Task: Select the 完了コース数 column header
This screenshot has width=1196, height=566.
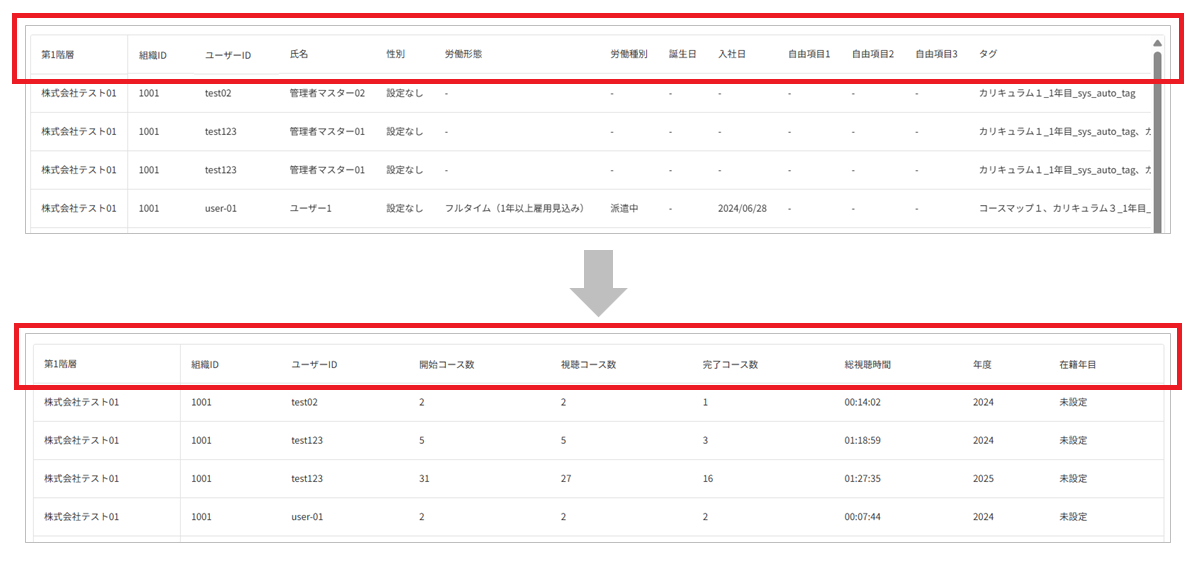Action: pyautogui.click(x=730, y=365)
